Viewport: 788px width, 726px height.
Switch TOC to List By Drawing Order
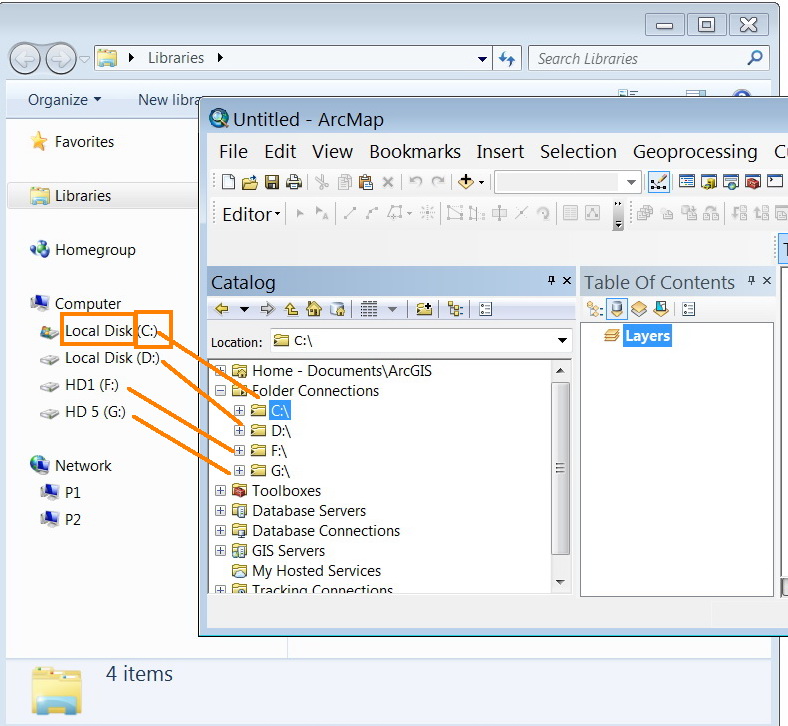click(595, 309)
